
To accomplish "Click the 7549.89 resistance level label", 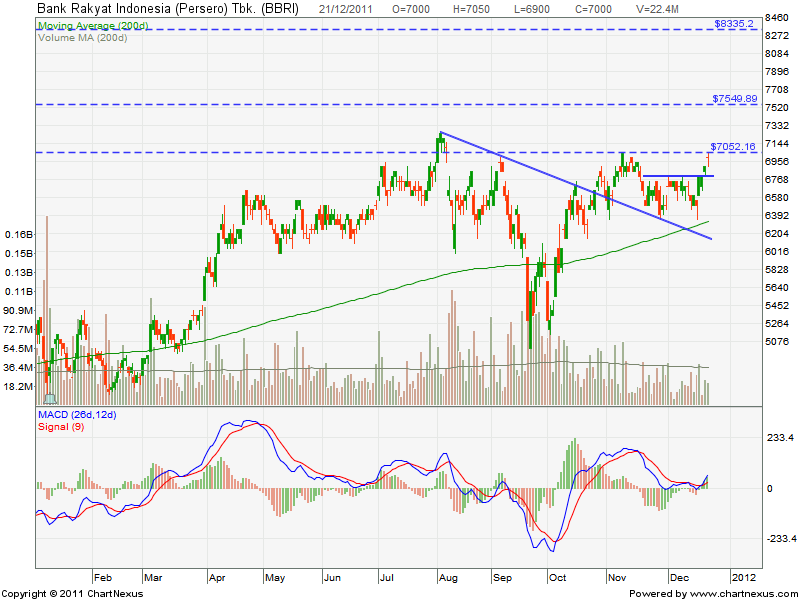I will [x=735, y=98].
